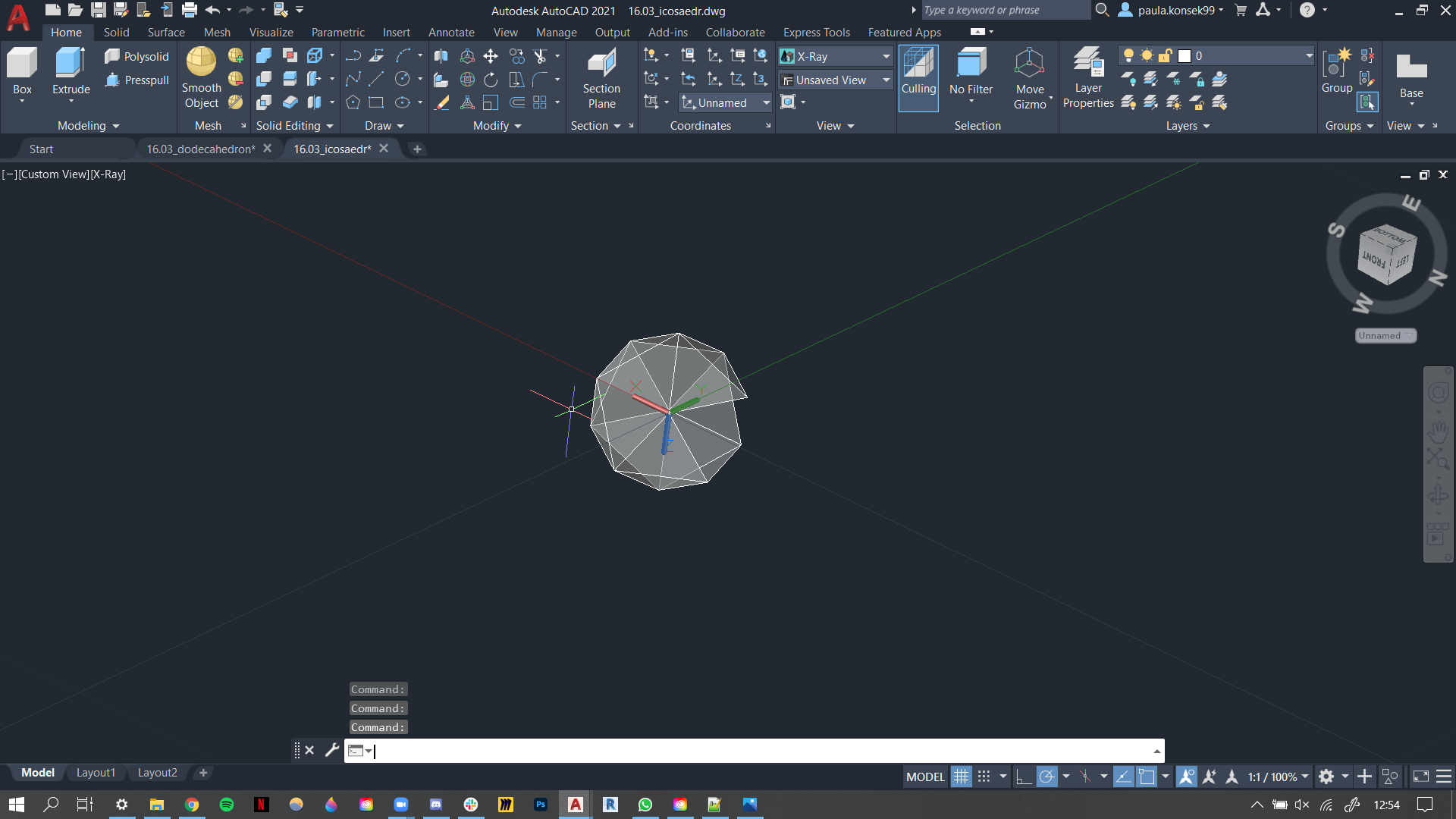The height and width of the screenshot is (819, 1456).
Task: Click the Move Gizmo icon
Action: click(x=1030, y=77)
